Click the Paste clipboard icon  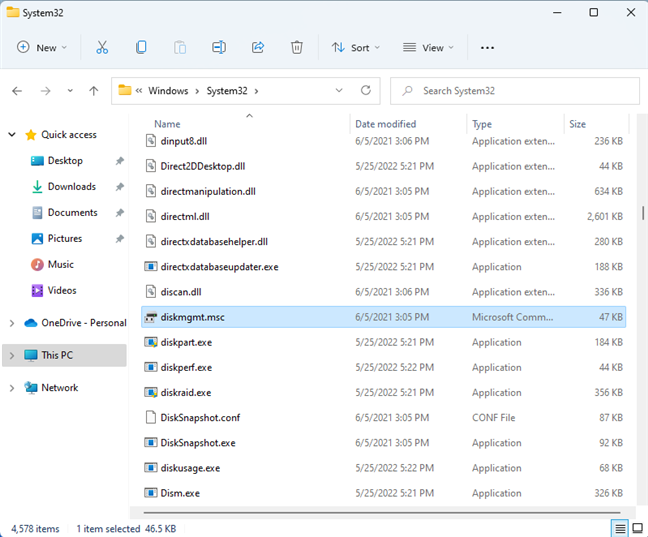(180, 48)
